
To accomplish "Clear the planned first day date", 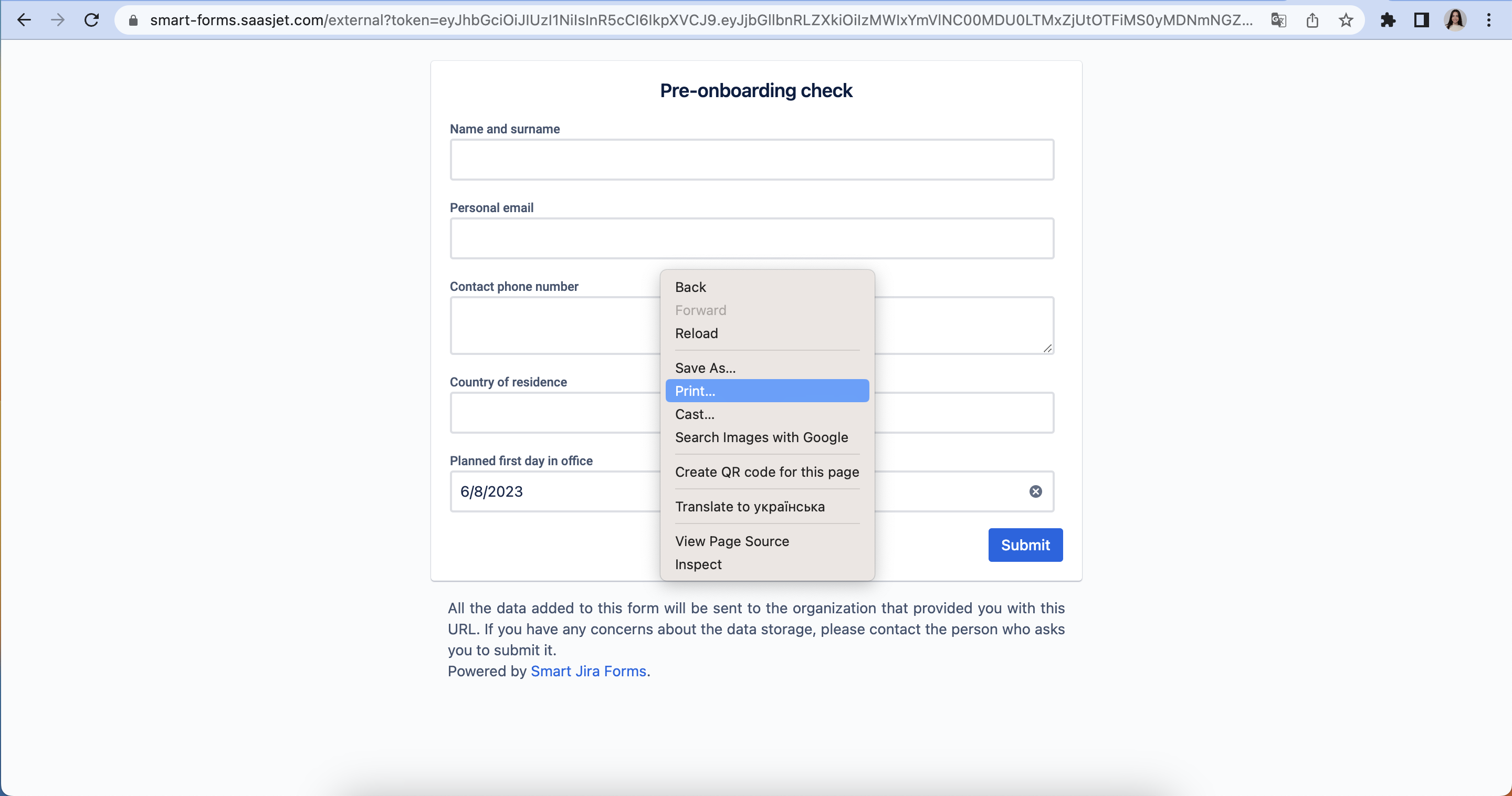I will point(1035,491).
